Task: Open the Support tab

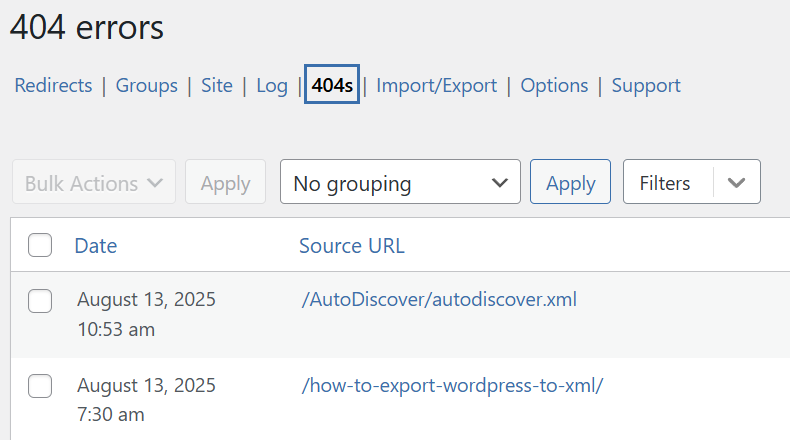Action: pos(646,86)
